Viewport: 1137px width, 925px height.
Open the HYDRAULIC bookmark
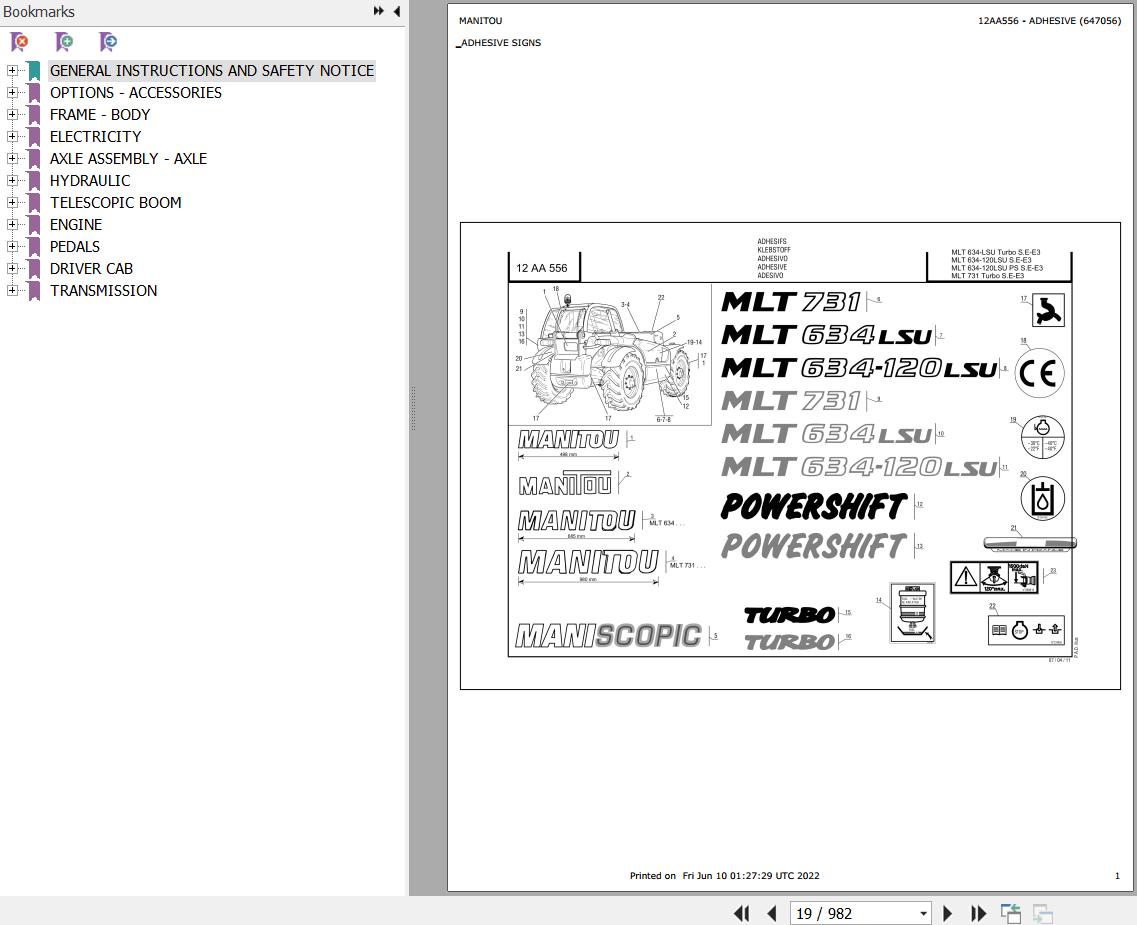90,181
